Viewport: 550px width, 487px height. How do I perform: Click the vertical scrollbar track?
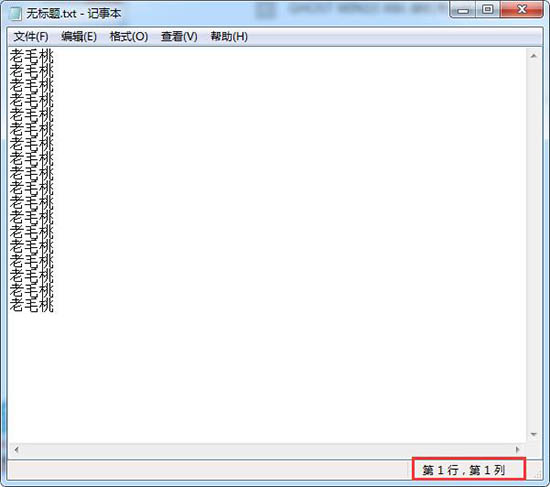[534, 246]
